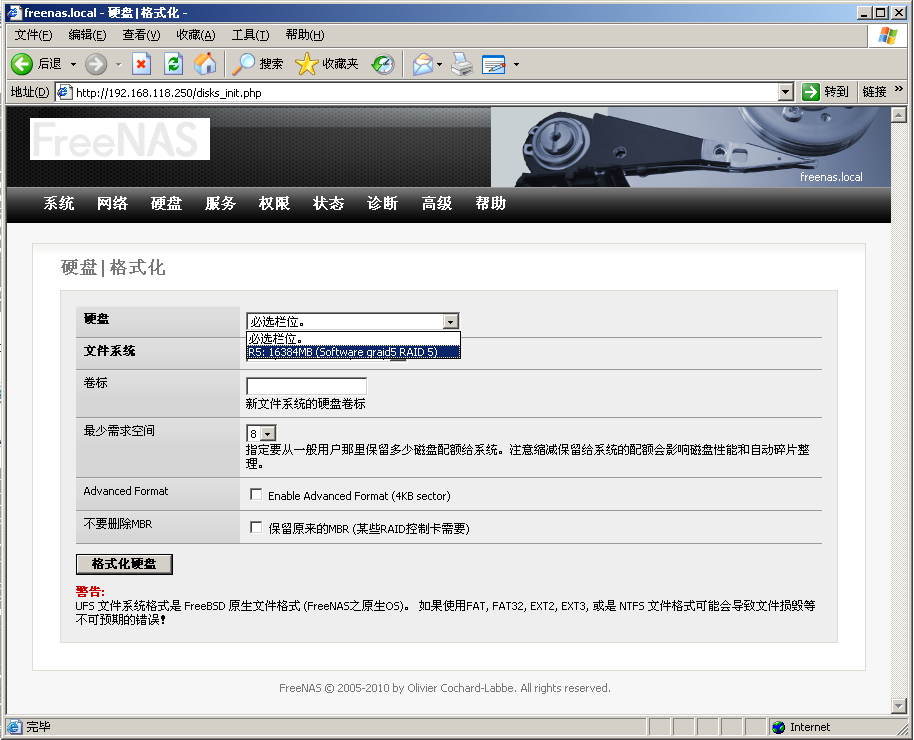The image size is (914, 740).
Task: Click the 完毕 status bar text
Action: tap(38, 727)
